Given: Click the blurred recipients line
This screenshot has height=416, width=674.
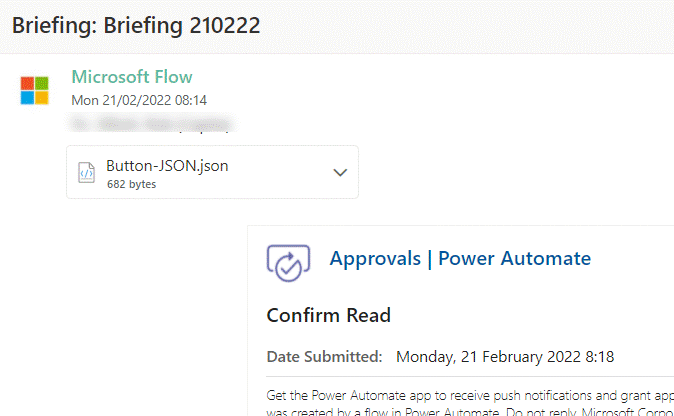Looking at the screenshot, I should [150, 125].
